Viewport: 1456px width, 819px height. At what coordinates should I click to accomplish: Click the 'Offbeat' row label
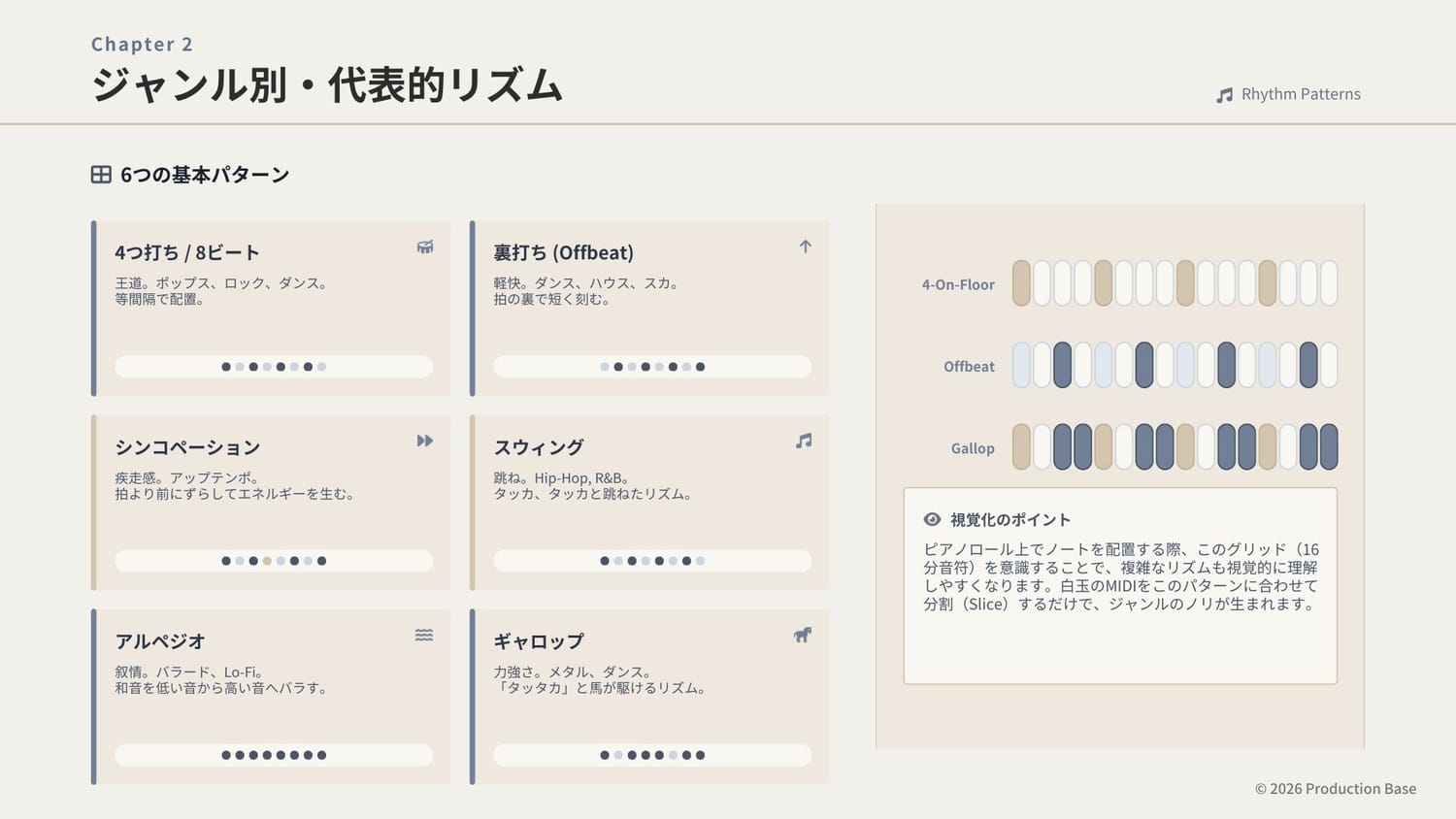pos(969,366)
